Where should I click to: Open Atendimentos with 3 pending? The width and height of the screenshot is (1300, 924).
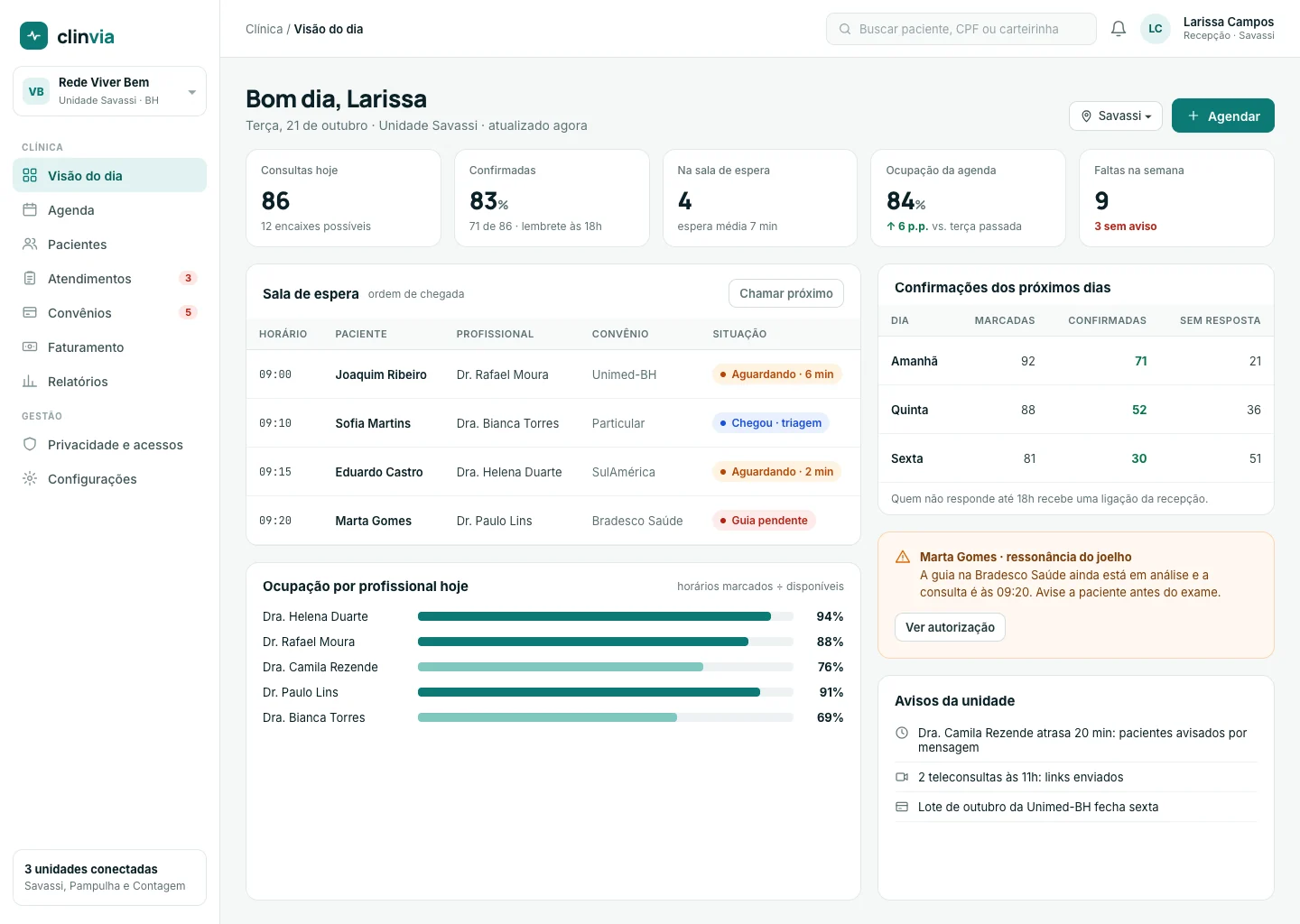pyautogui.click(x=109, y=279)
